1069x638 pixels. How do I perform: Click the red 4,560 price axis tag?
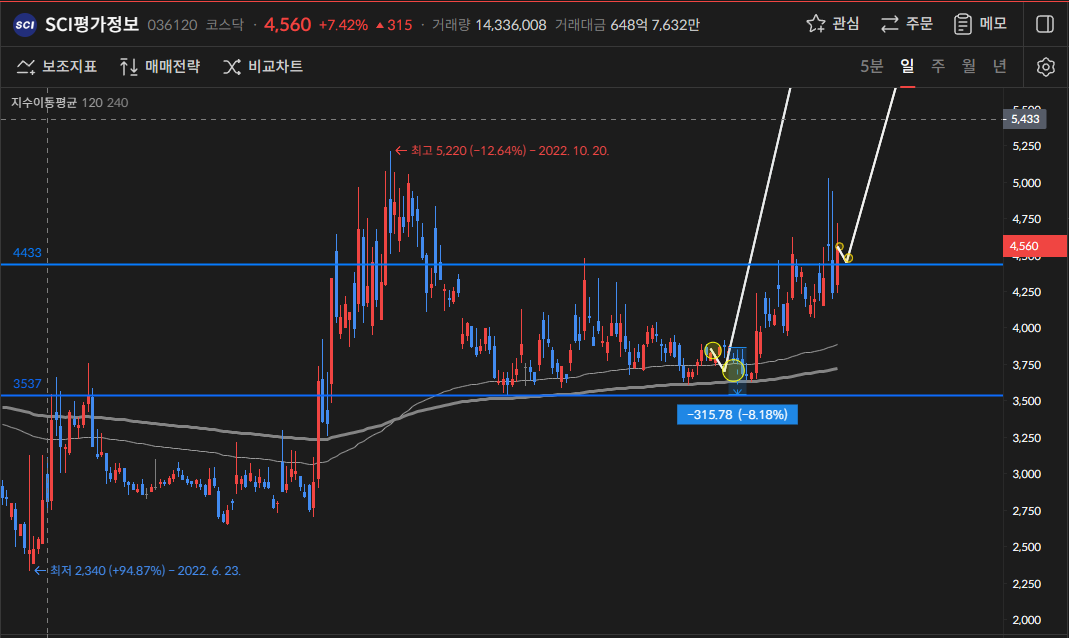(x=1035, y=246)
